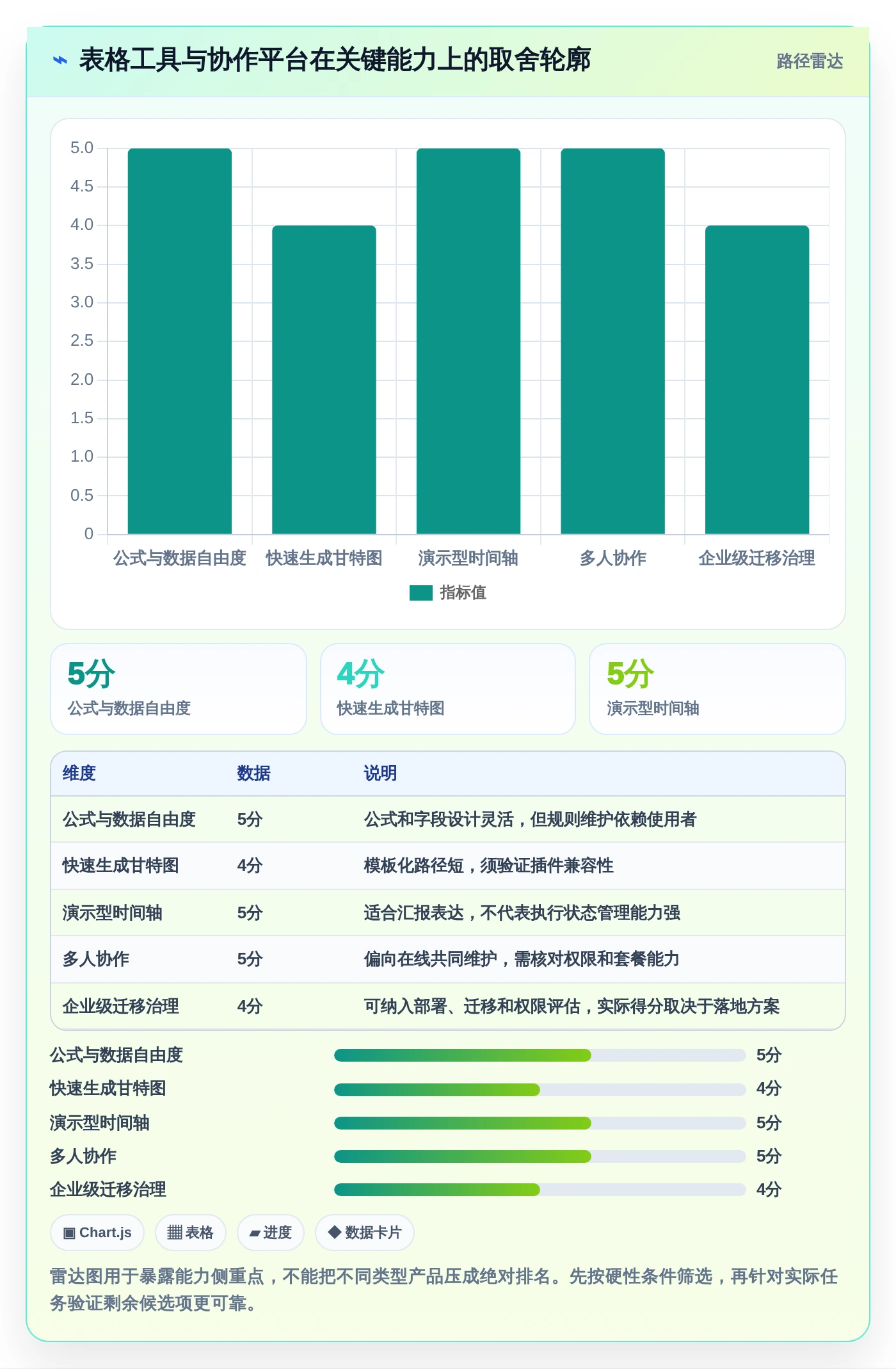Click the 企业级迁移治理 progress bar

pos(540,1190)
